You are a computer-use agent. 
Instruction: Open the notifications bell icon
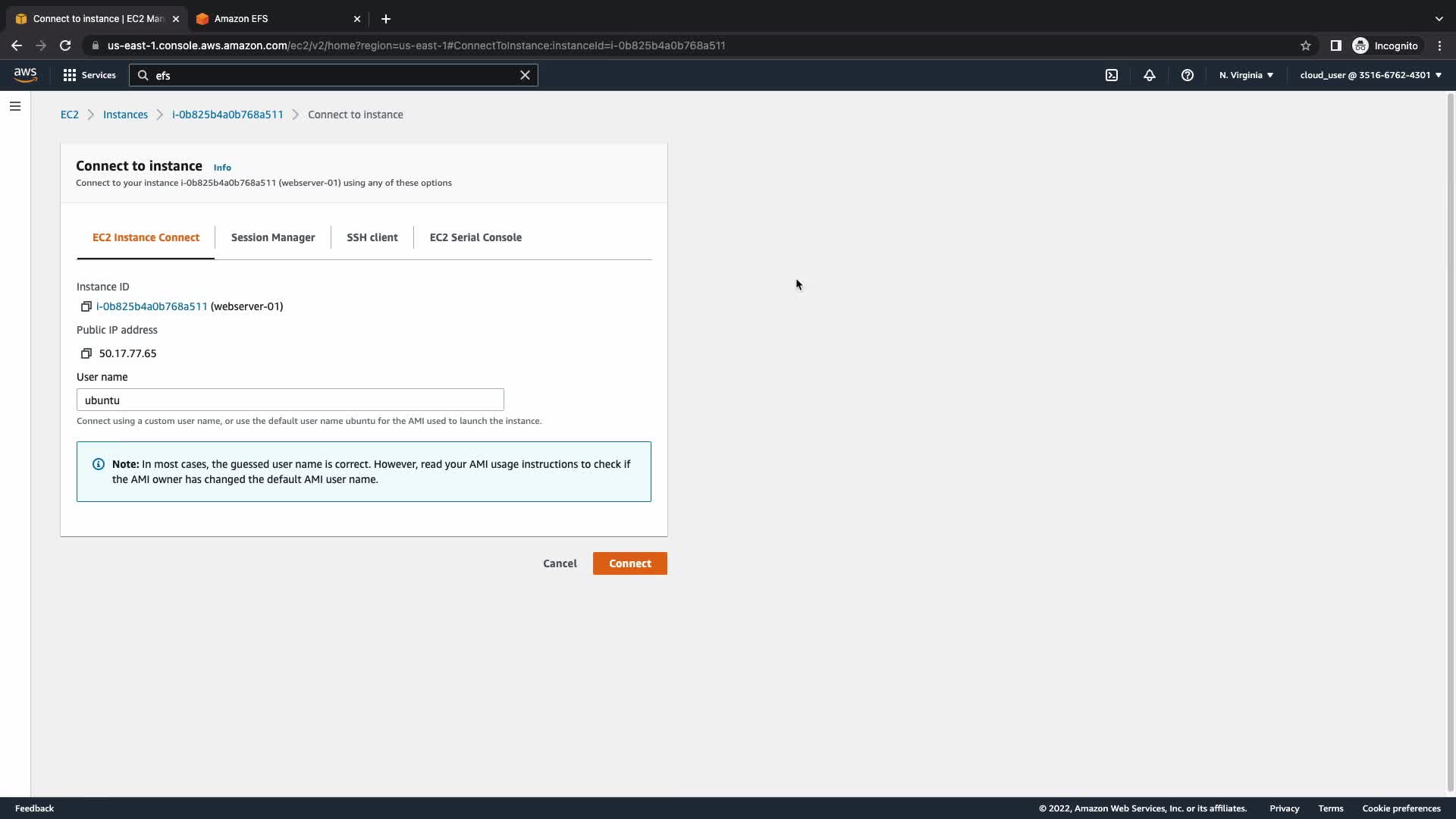[x=1150, y=75]
